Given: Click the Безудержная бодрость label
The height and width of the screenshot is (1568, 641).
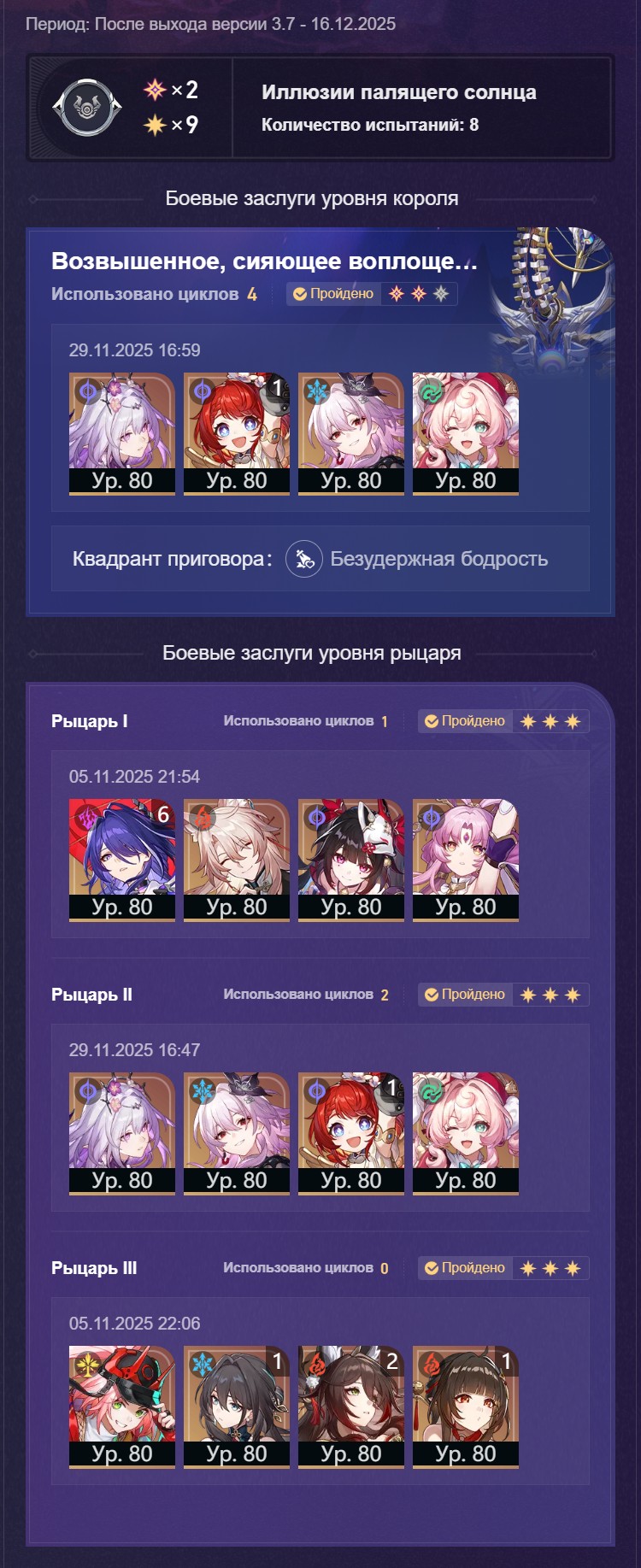Looking at the screenshot, I should 439,559.
